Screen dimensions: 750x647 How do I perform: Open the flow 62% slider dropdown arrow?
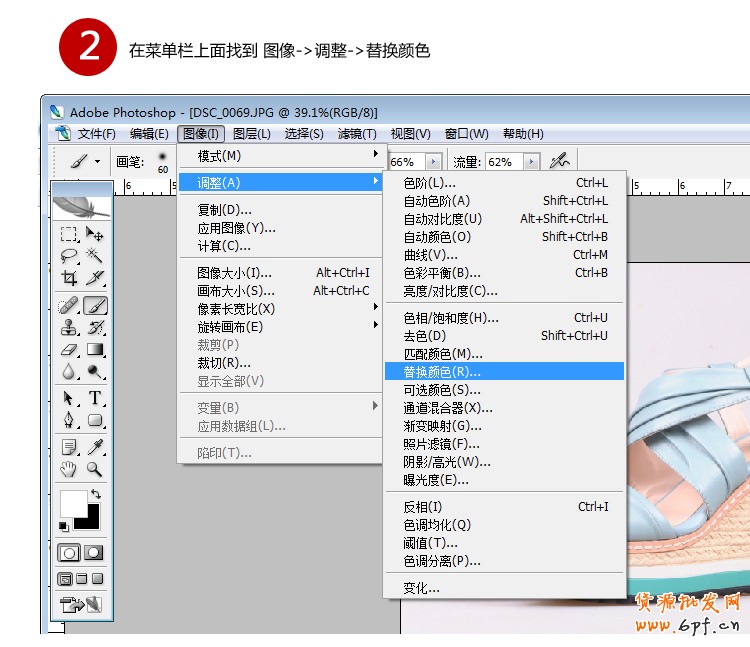530,162
